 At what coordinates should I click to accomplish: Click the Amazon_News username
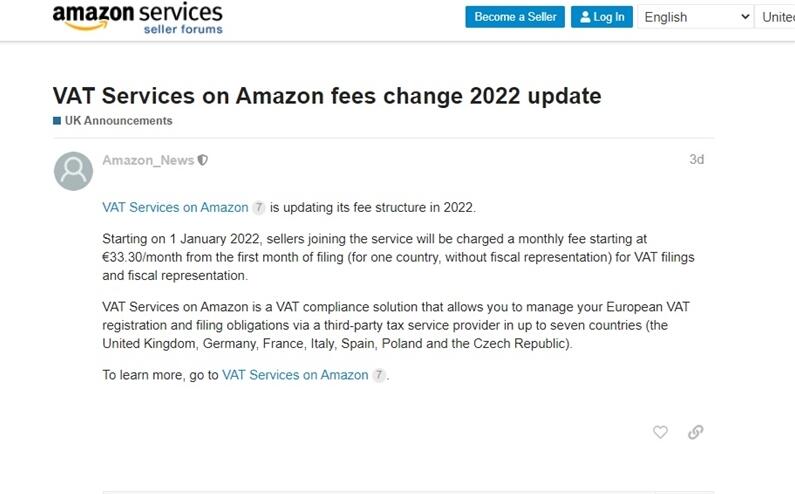(x=148, y=160)
